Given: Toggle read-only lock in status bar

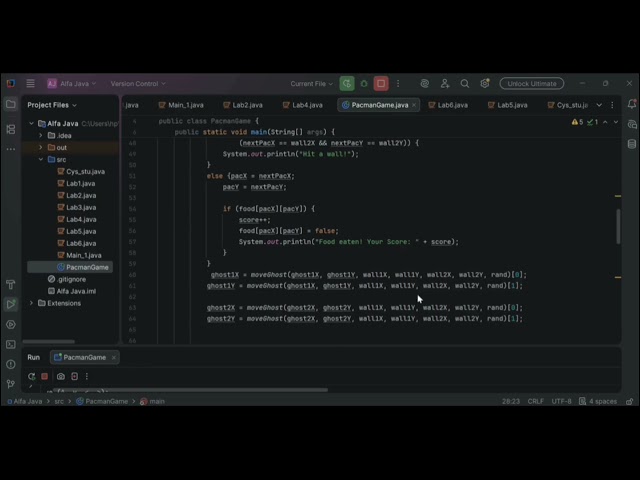Looking at the screenshot, I should click(x=630, y=402).
